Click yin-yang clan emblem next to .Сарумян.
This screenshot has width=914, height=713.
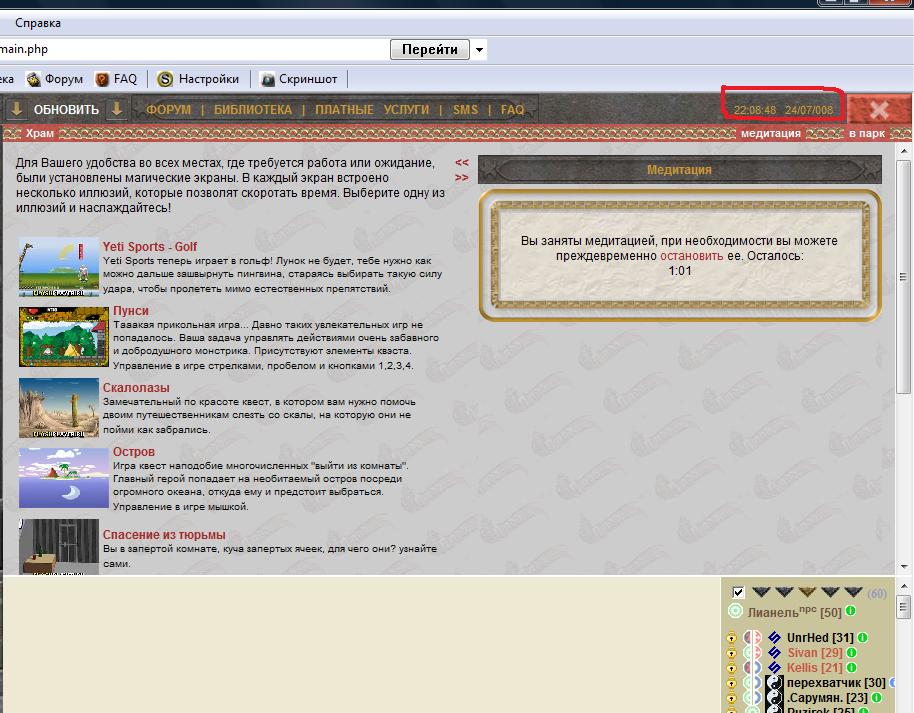[774, 698]
